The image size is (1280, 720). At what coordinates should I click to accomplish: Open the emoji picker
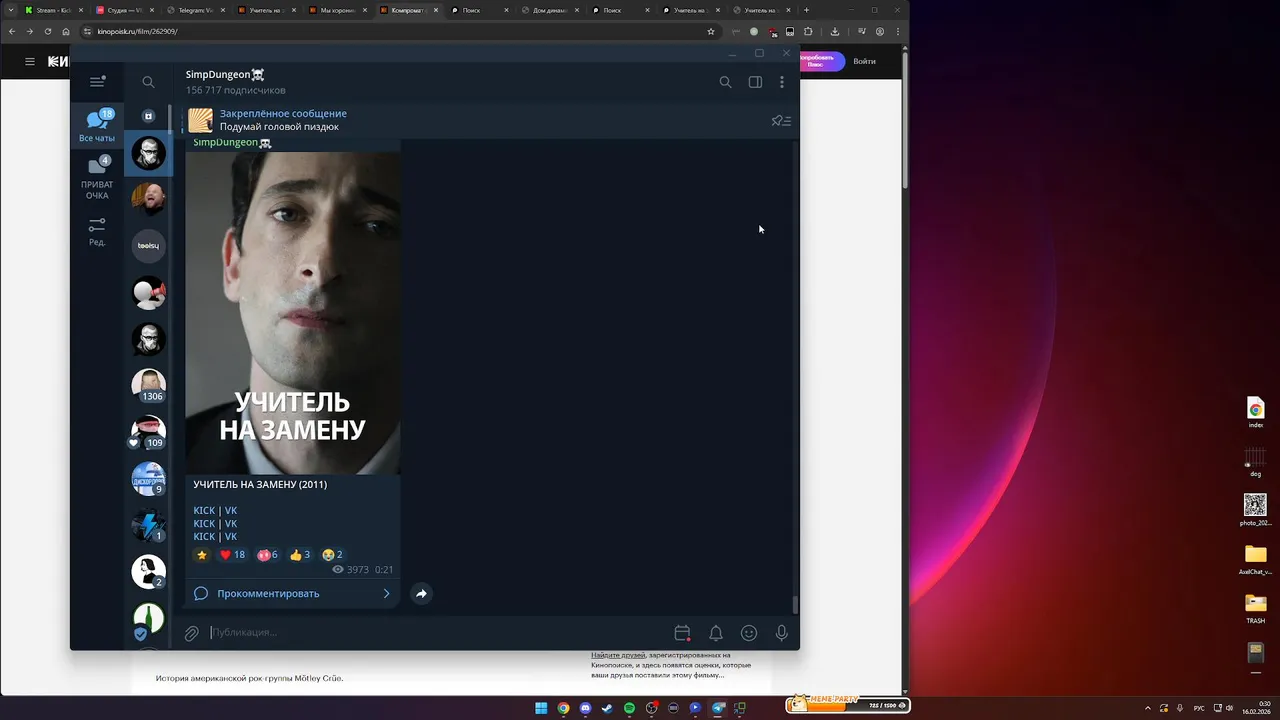click(749, 633)
